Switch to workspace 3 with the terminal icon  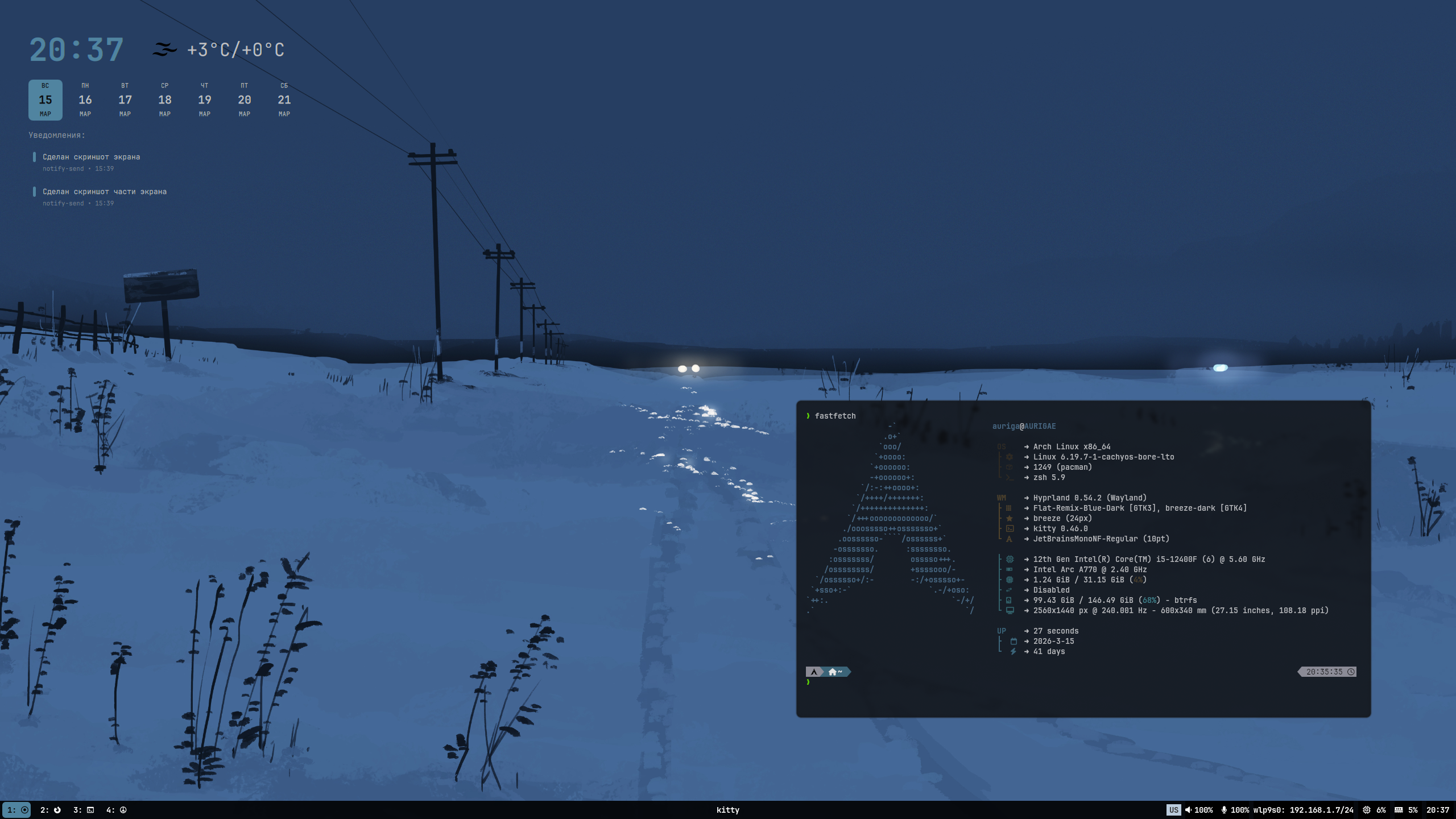[84, 810]
